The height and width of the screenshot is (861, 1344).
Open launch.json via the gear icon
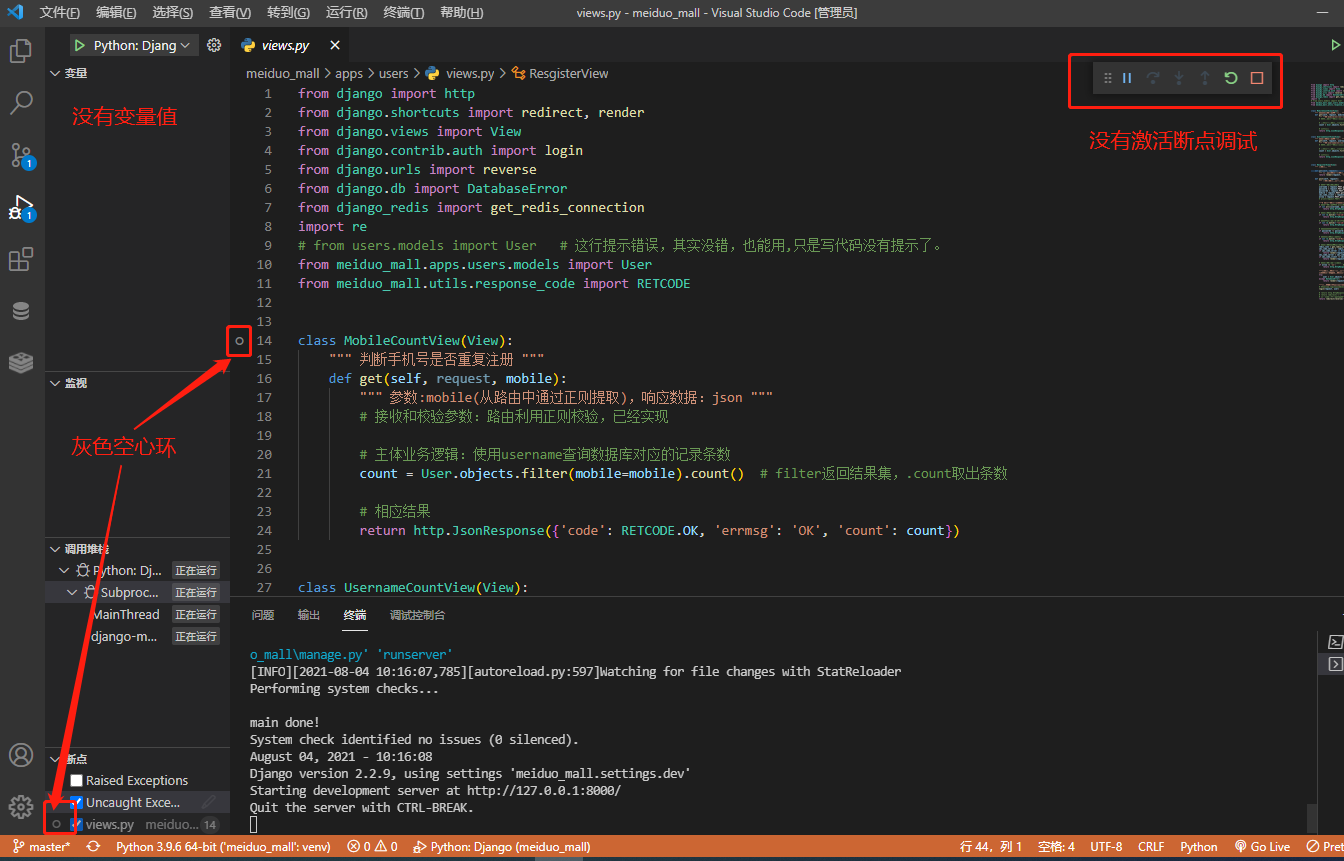point(214,45)
